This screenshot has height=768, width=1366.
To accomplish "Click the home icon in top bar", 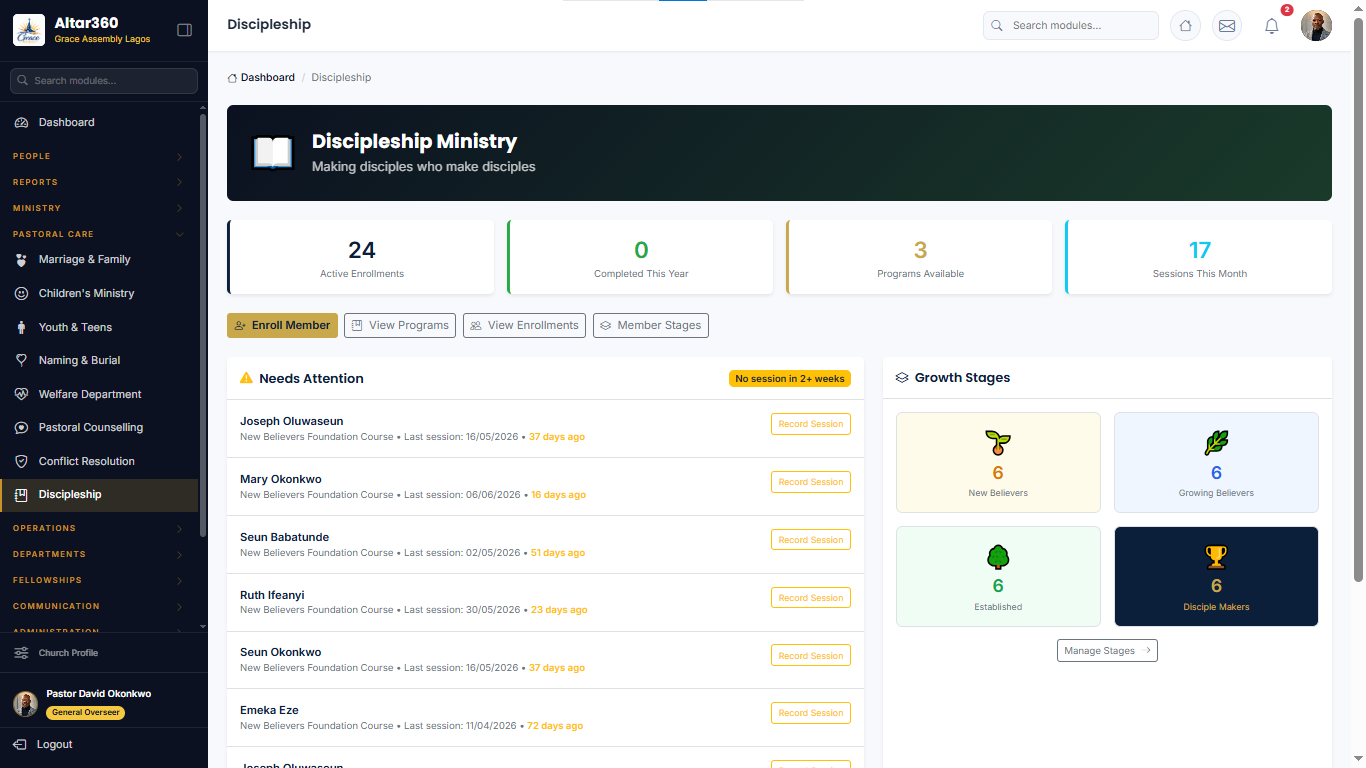I will point(1185,26).
